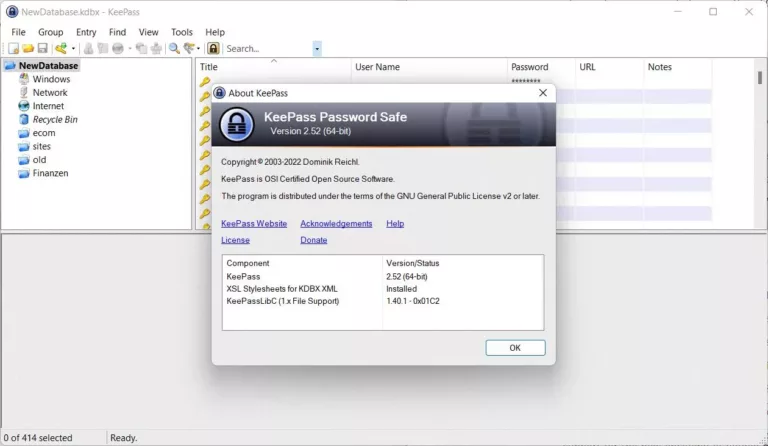Open the Donate link
Screen dimensions: 768x446
click(313, 240)
